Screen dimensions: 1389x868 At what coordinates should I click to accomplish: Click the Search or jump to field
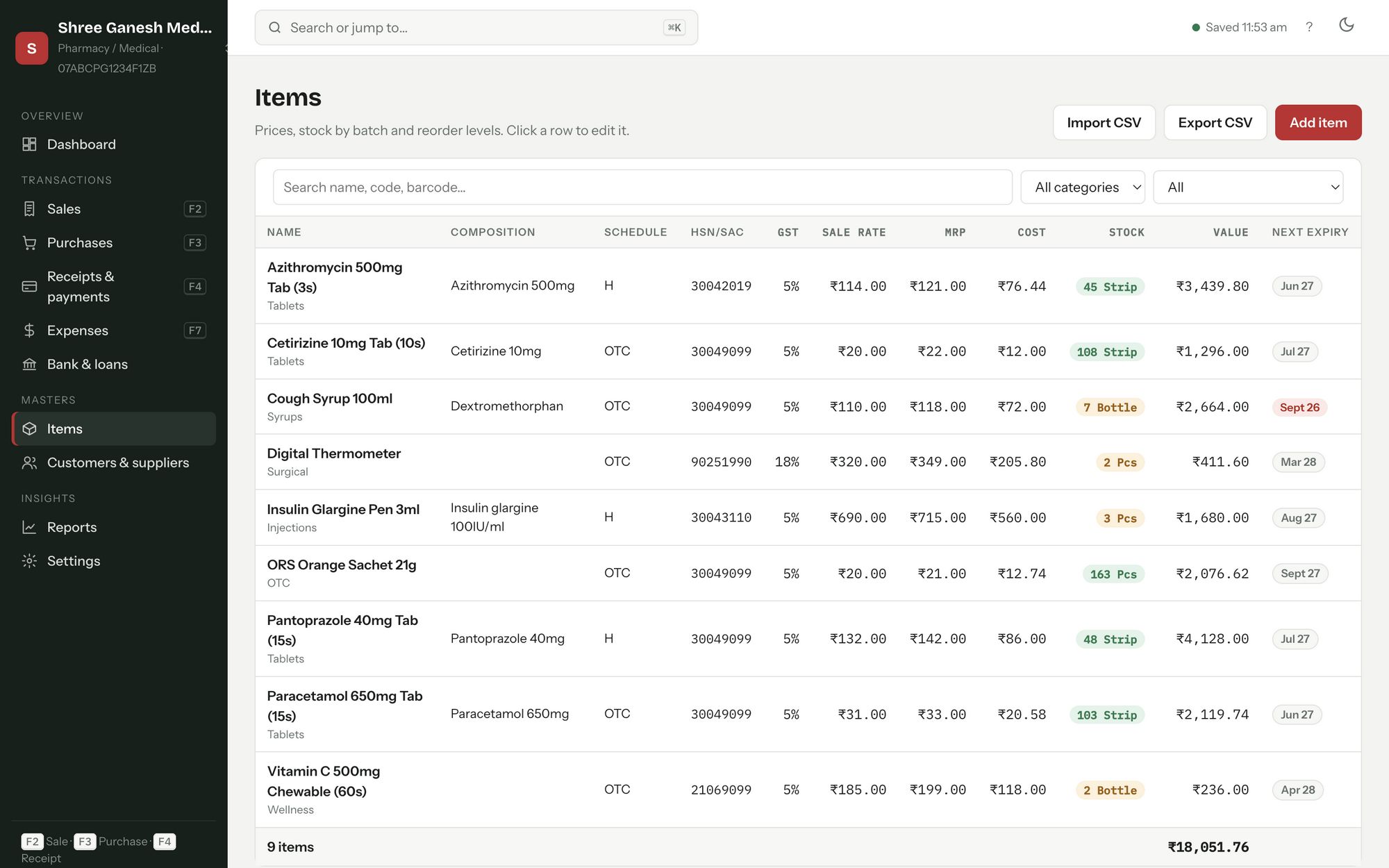coord(476,28)
